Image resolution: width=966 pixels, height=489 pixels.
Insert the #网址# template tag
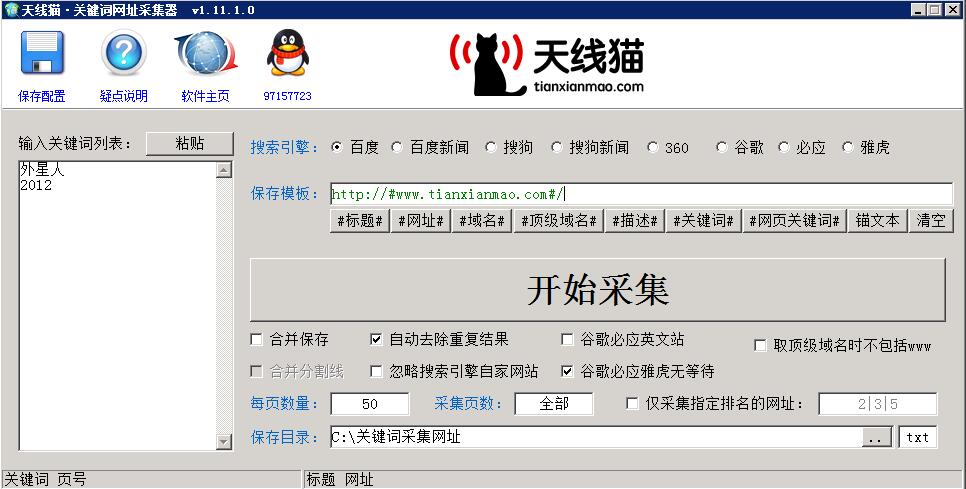(421, 220)
